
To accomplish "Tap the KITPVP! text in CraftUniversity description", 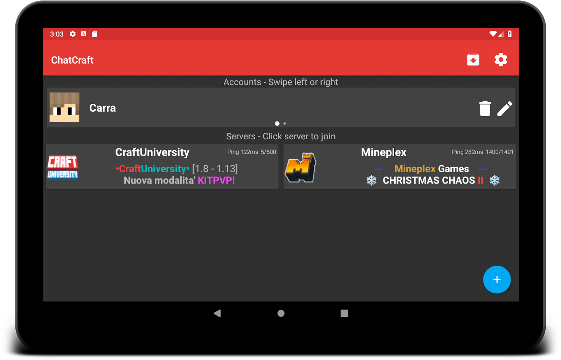I will [x=216, y=180].
